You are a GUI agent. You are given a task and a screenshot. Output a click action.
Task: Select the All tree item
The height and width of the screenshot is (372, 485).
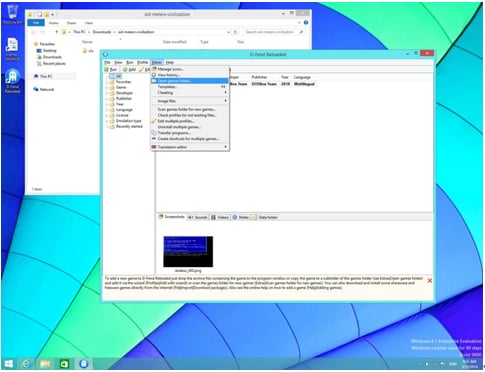[x=118, y=76]
